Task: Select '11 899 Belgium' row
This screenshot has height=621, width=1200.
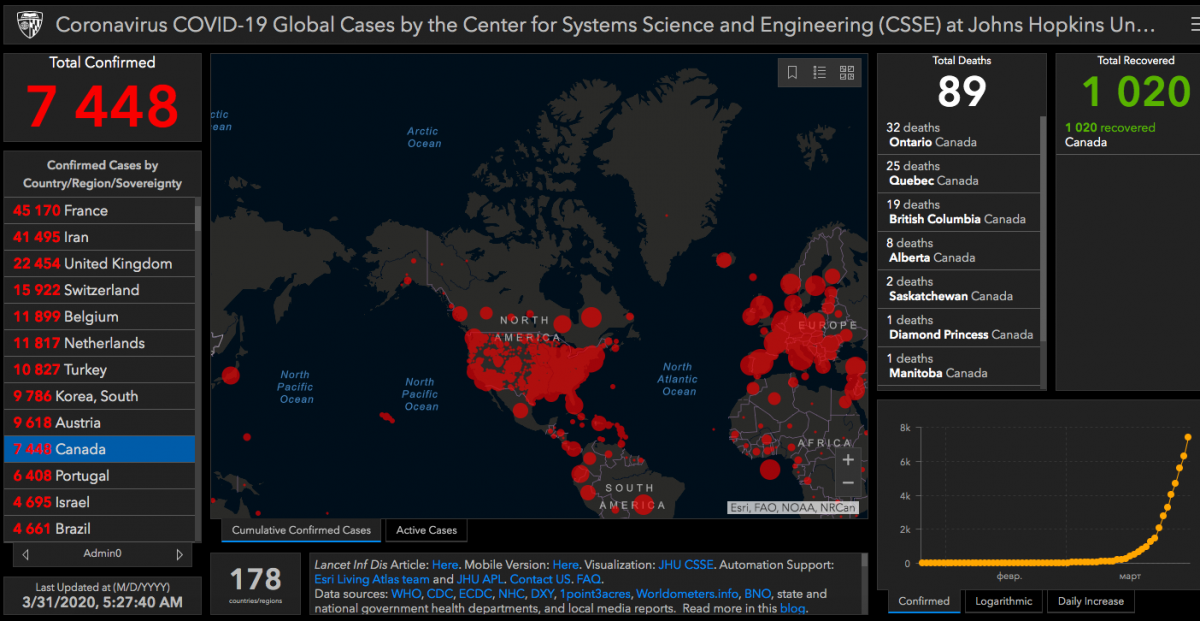Action: (x=100, y=317)
